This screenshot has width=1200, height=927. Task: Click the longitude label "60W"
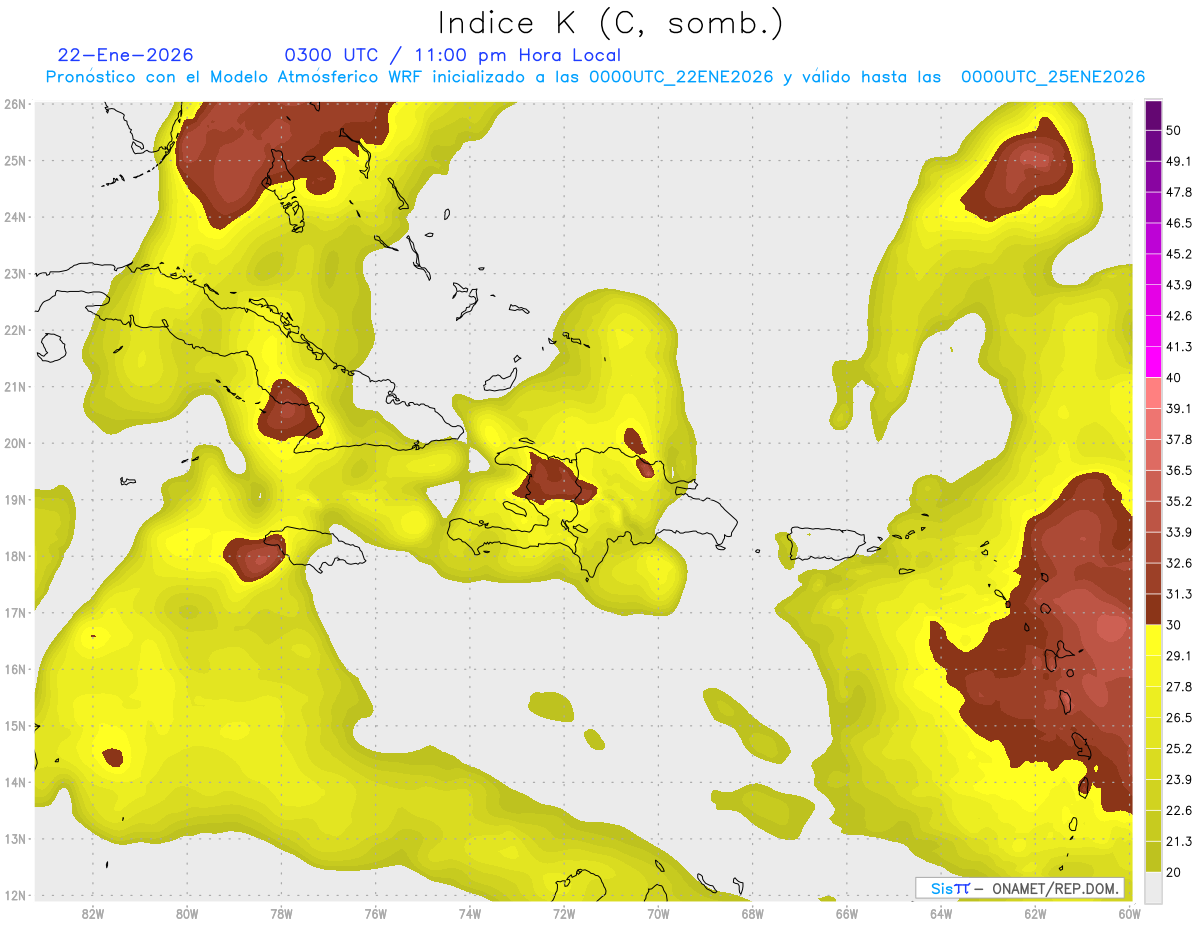[x=1129, y=914]
